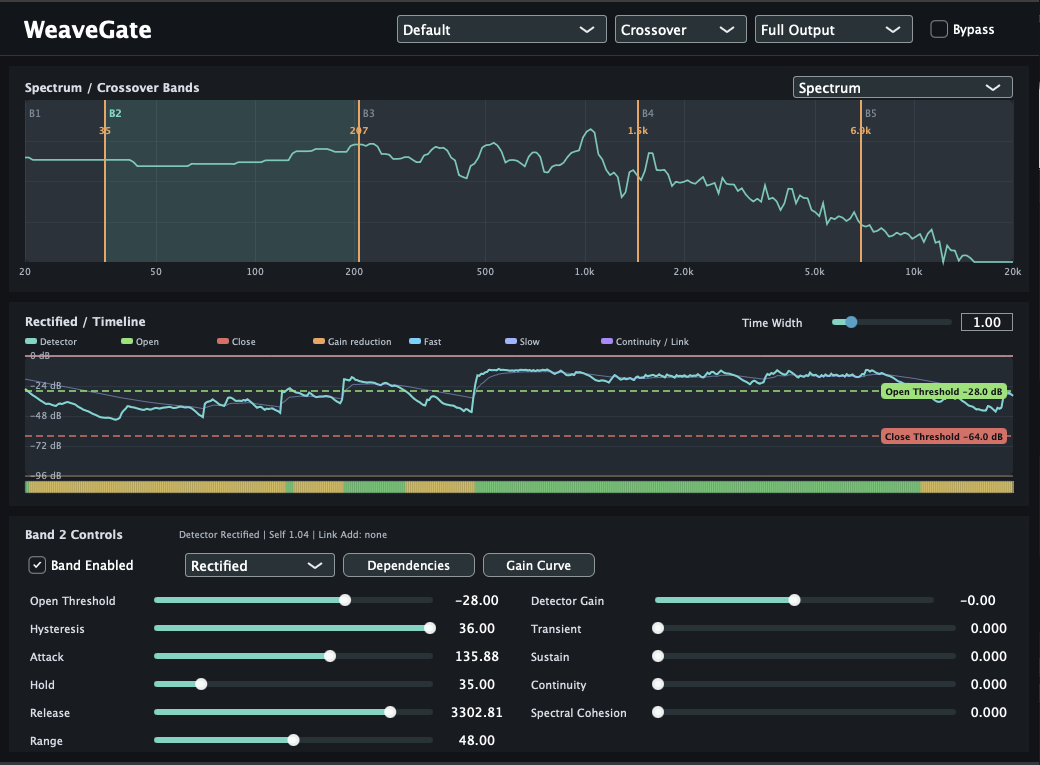The height and width of the screenshot is (765, 1040).
Task: Open the Default preset dropdown
Action: (x=501, y=29)
